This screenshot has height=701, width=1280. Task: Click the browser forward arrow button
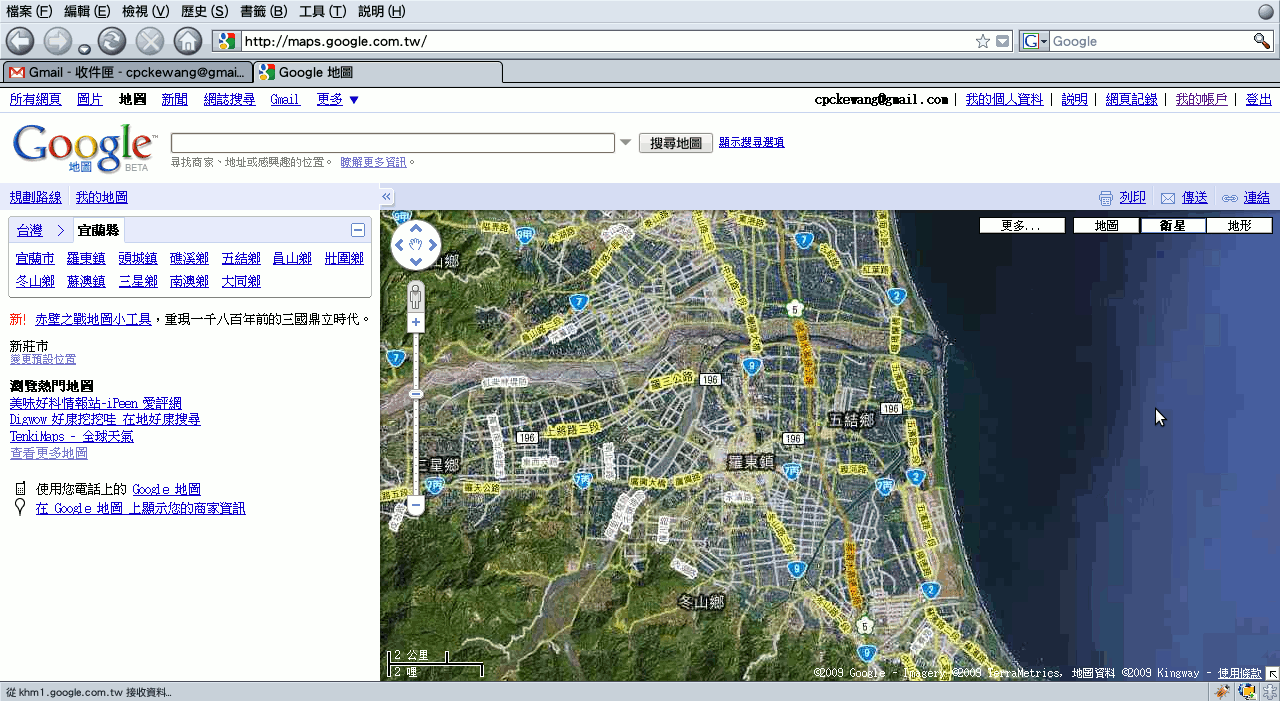coord(58,41)
